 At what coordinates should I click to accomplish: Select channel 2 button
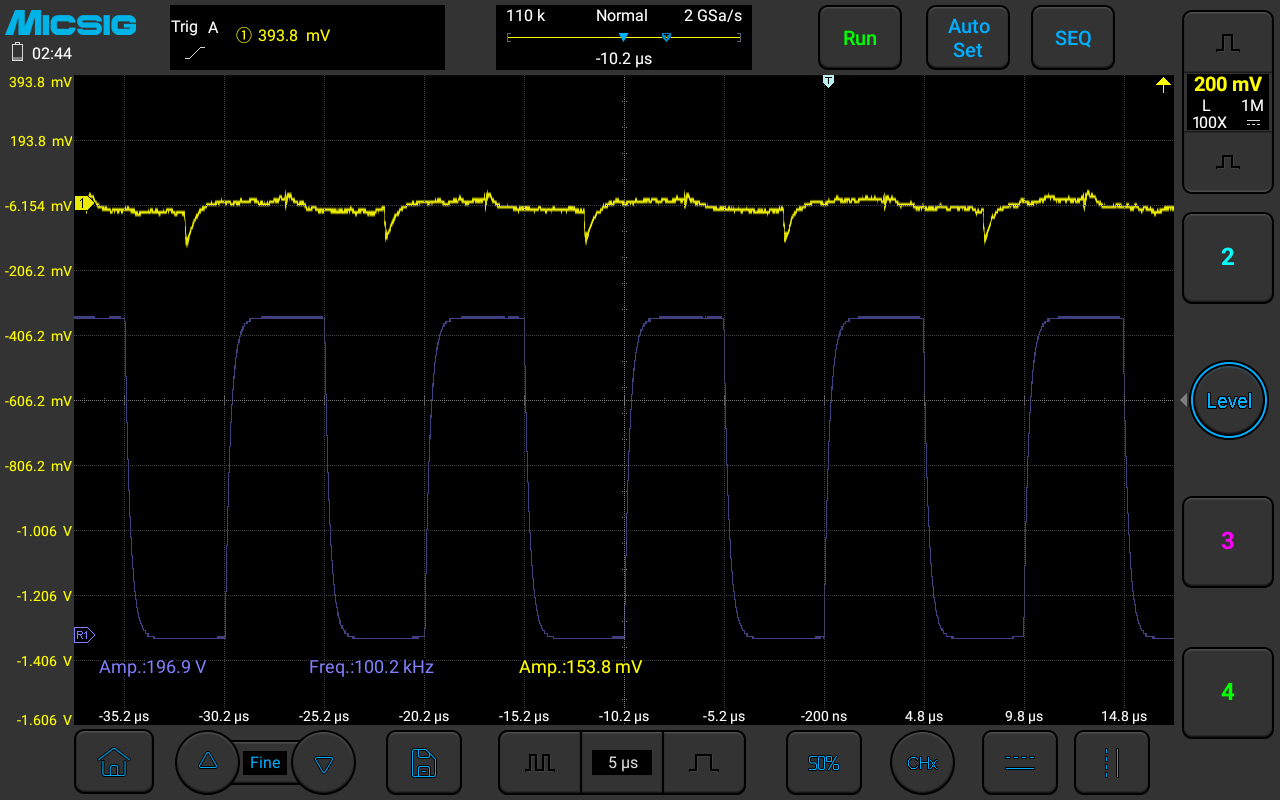(1227, 257)
